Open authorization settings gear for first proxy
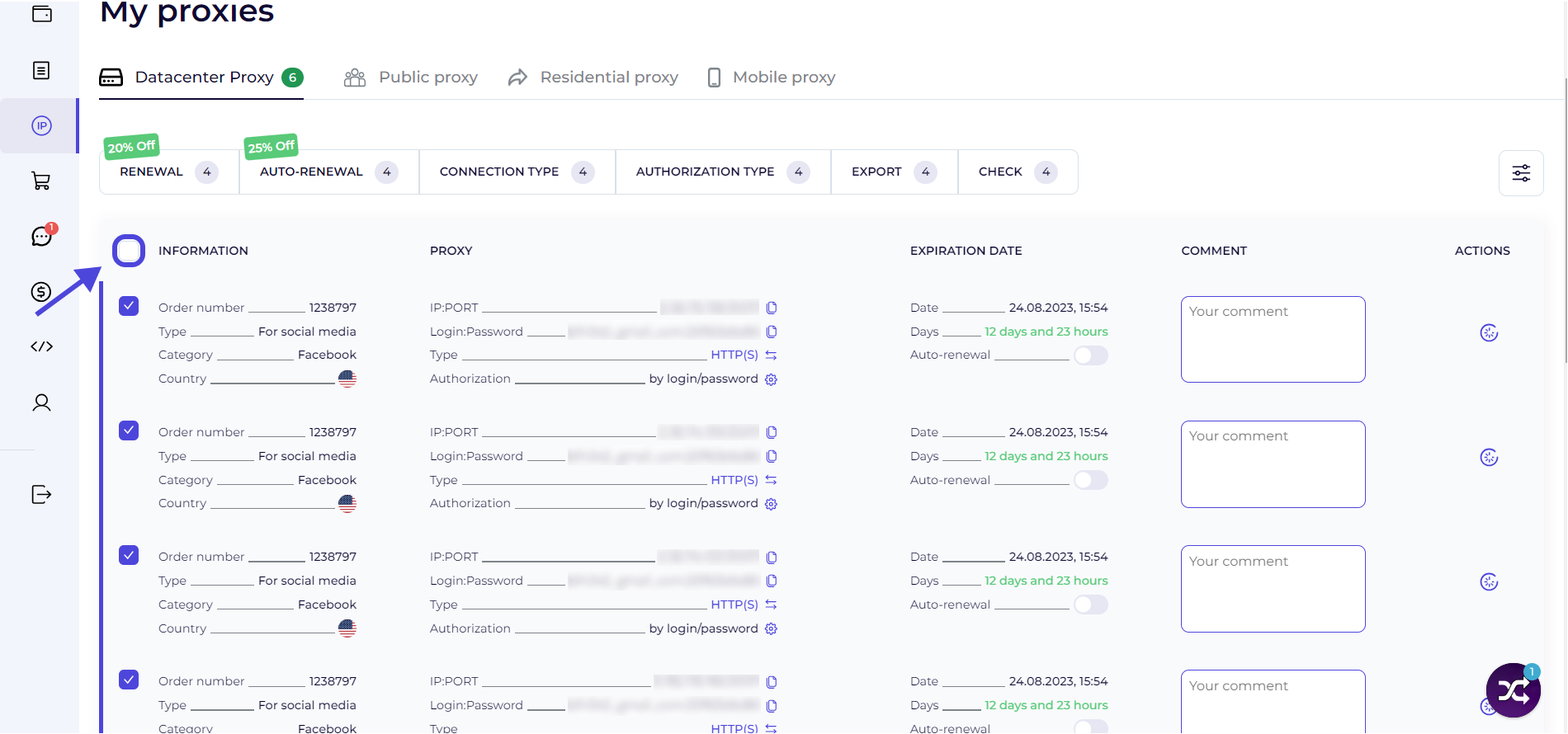1568x734 pixels. tap(771, 379)
